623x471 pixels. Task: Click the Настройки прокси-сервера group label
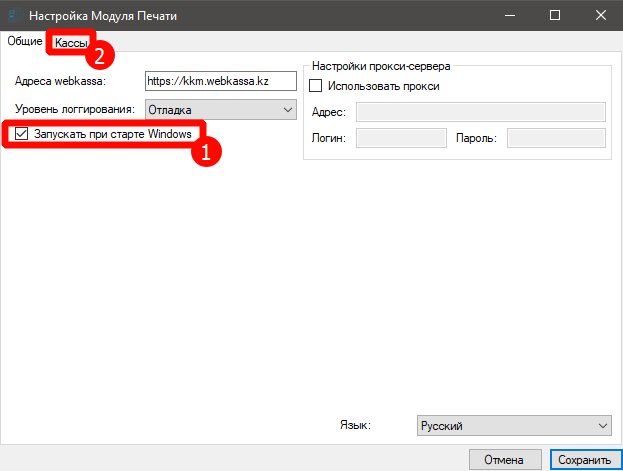pos(381,66)
